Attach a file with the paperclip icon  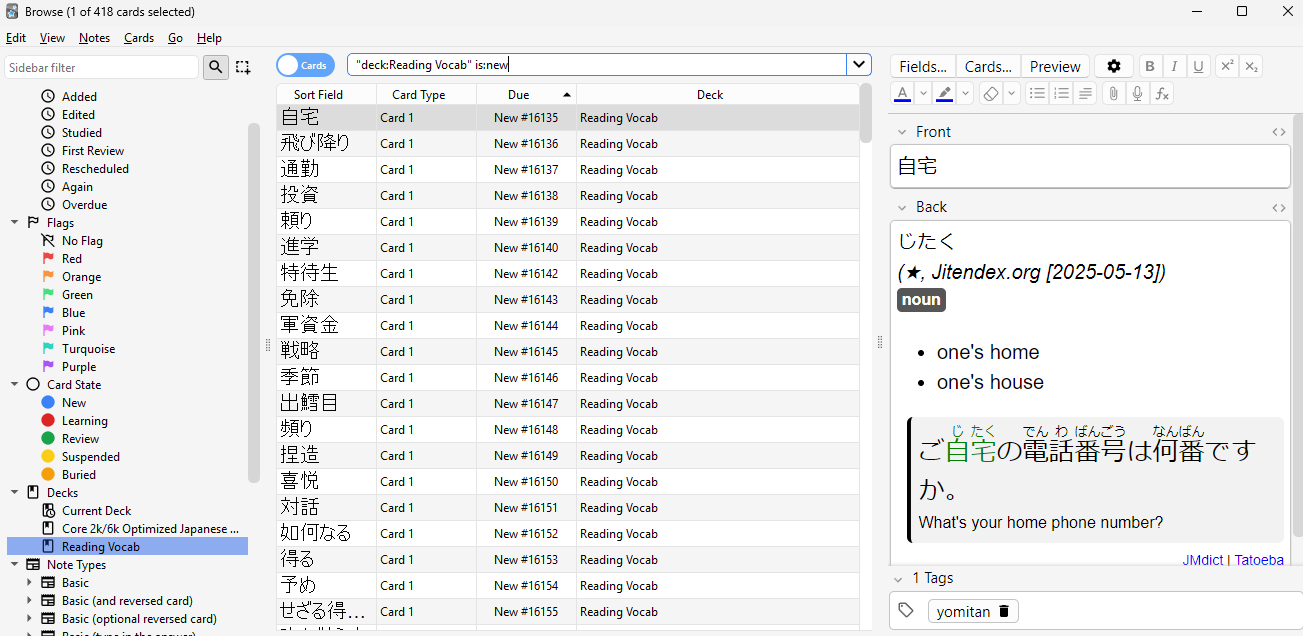1113,93
